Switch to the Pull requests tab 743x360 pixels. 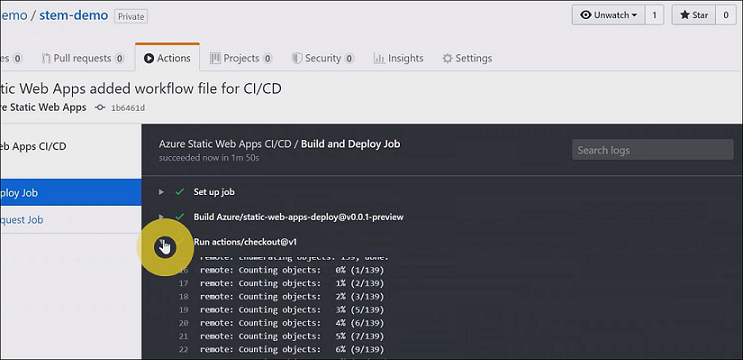[83, 58]
